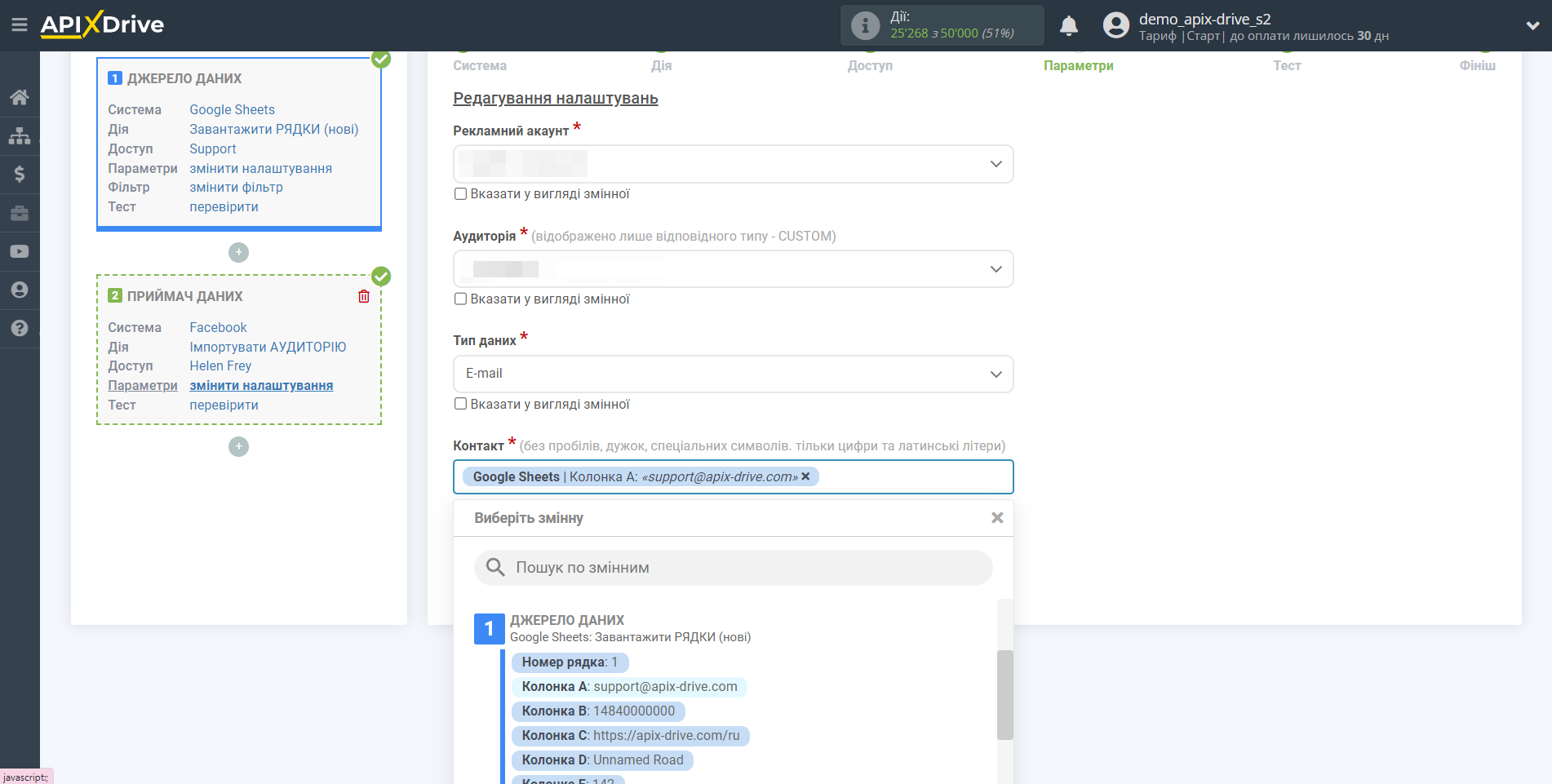The width and height of the screenshot is (1552, 784).
Task: Click the search magnifier icon
Action: [x=495, y=567]
